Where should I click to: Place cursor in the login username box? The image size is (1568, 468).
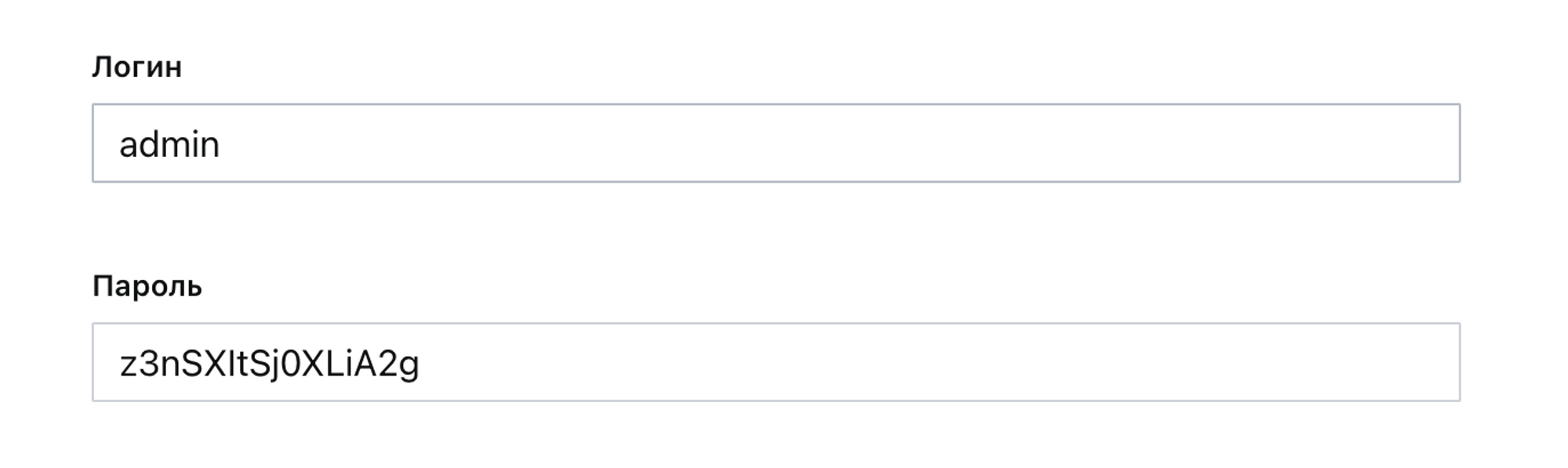tap(776, 143)
